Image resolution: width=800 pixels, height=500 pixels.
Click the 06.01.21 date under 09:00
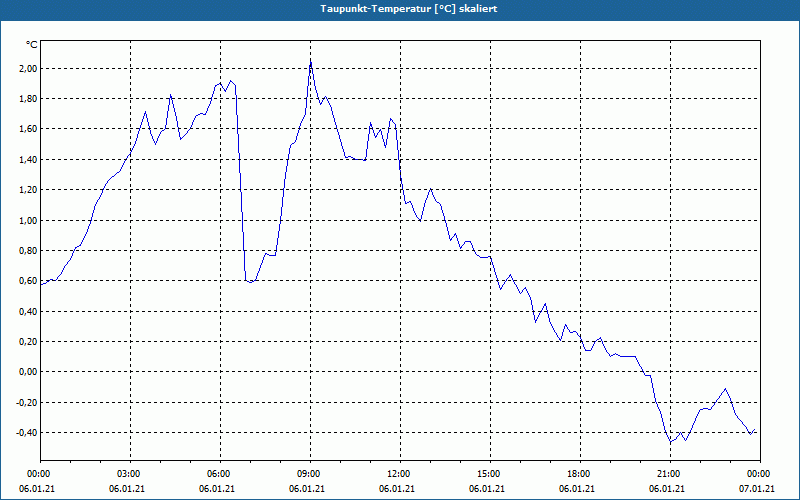pos(307,488)
